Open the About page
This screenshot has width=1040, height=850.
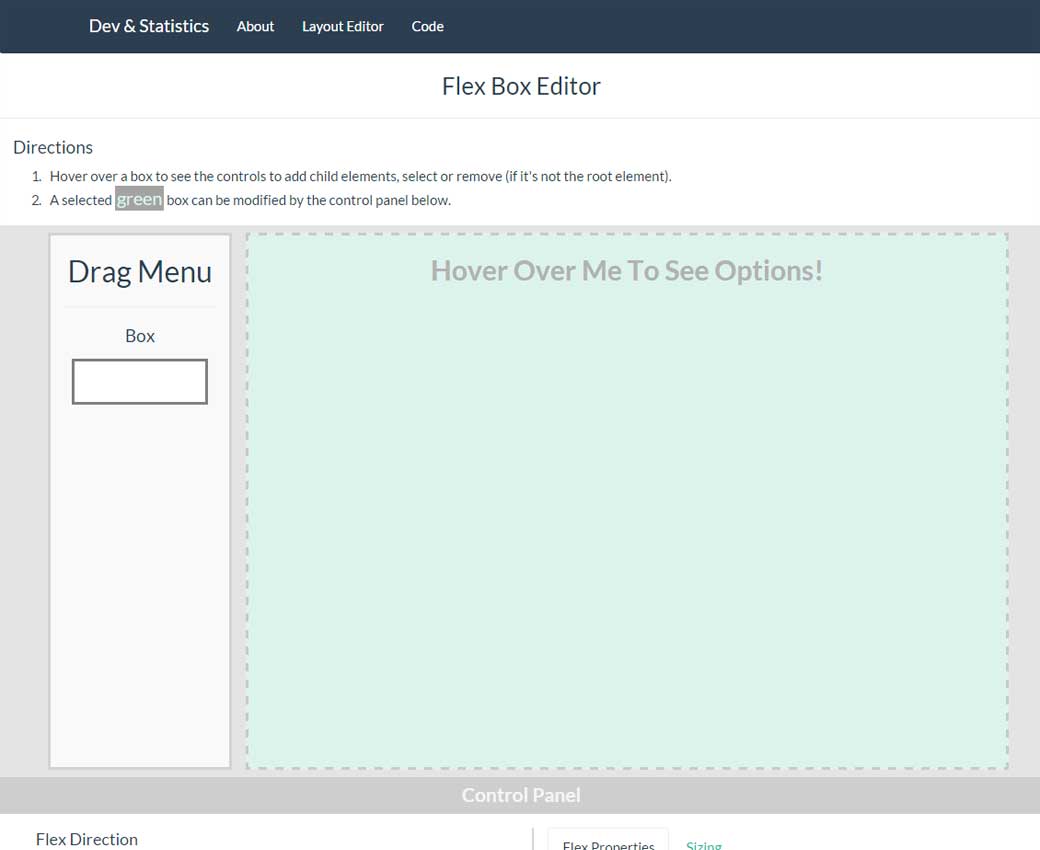point(255,26)
